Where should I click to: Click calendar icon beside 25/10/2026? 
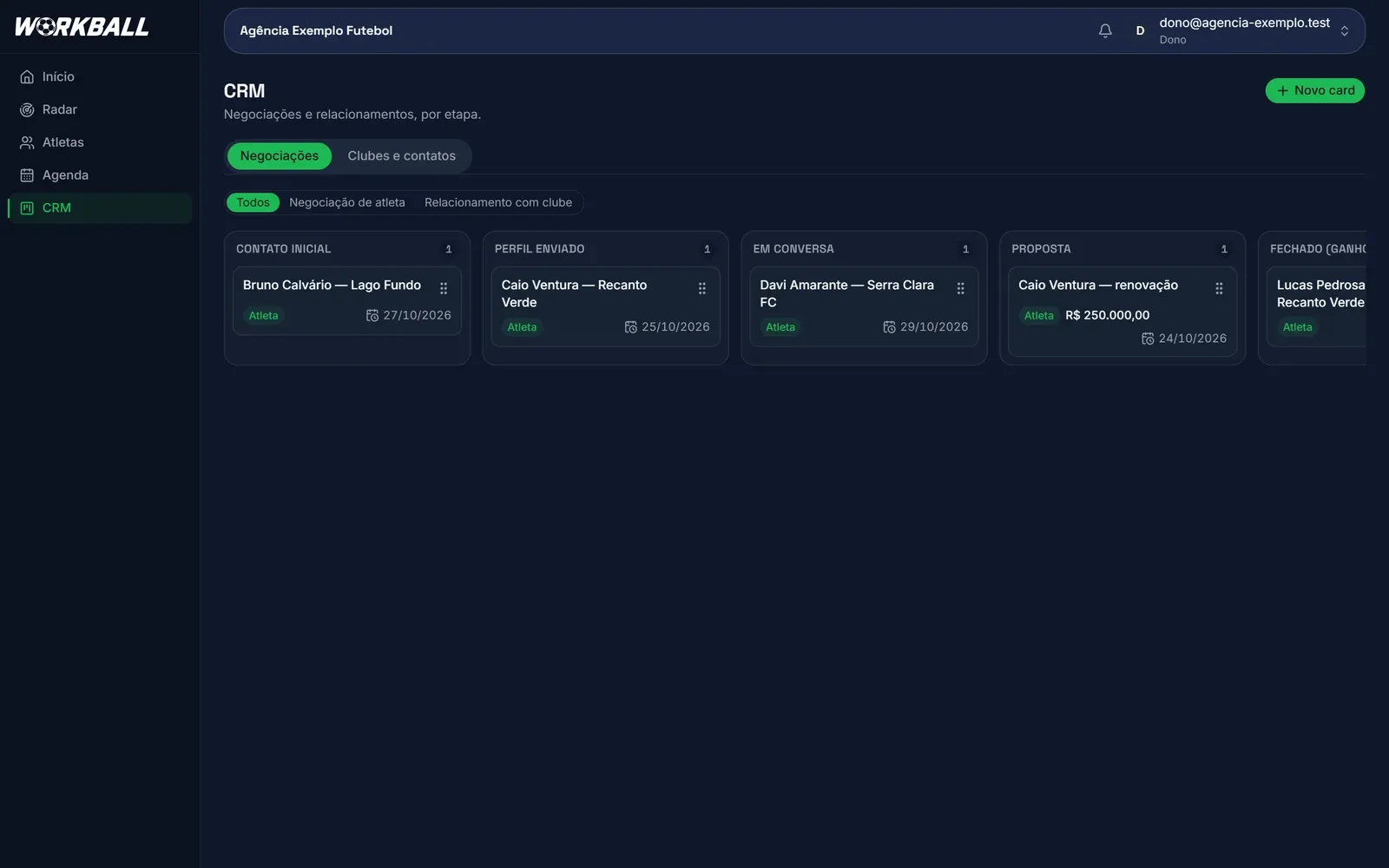pos(631,327)
